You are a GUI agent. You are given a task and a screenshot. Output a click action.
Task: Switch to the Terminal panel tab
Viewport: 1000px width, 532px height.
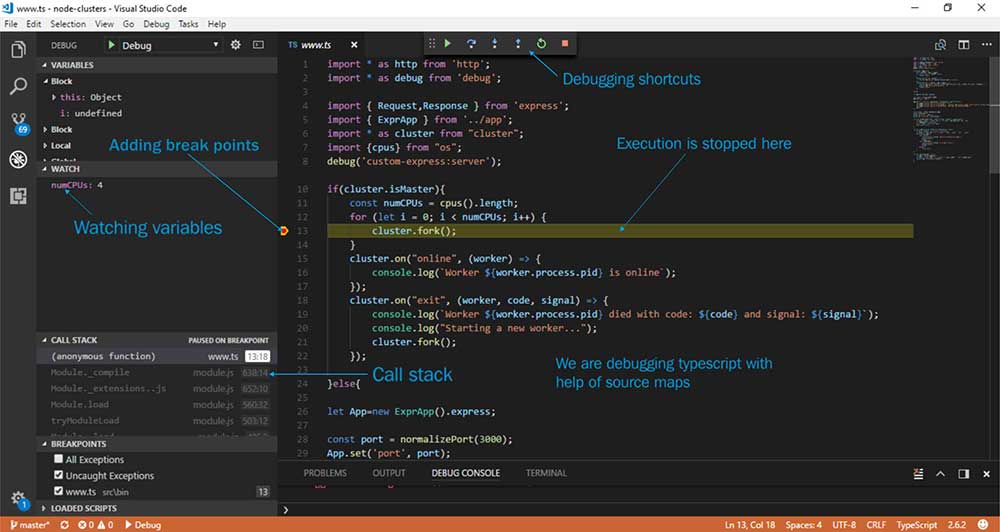pyautogui.click(x=546, y=473)
